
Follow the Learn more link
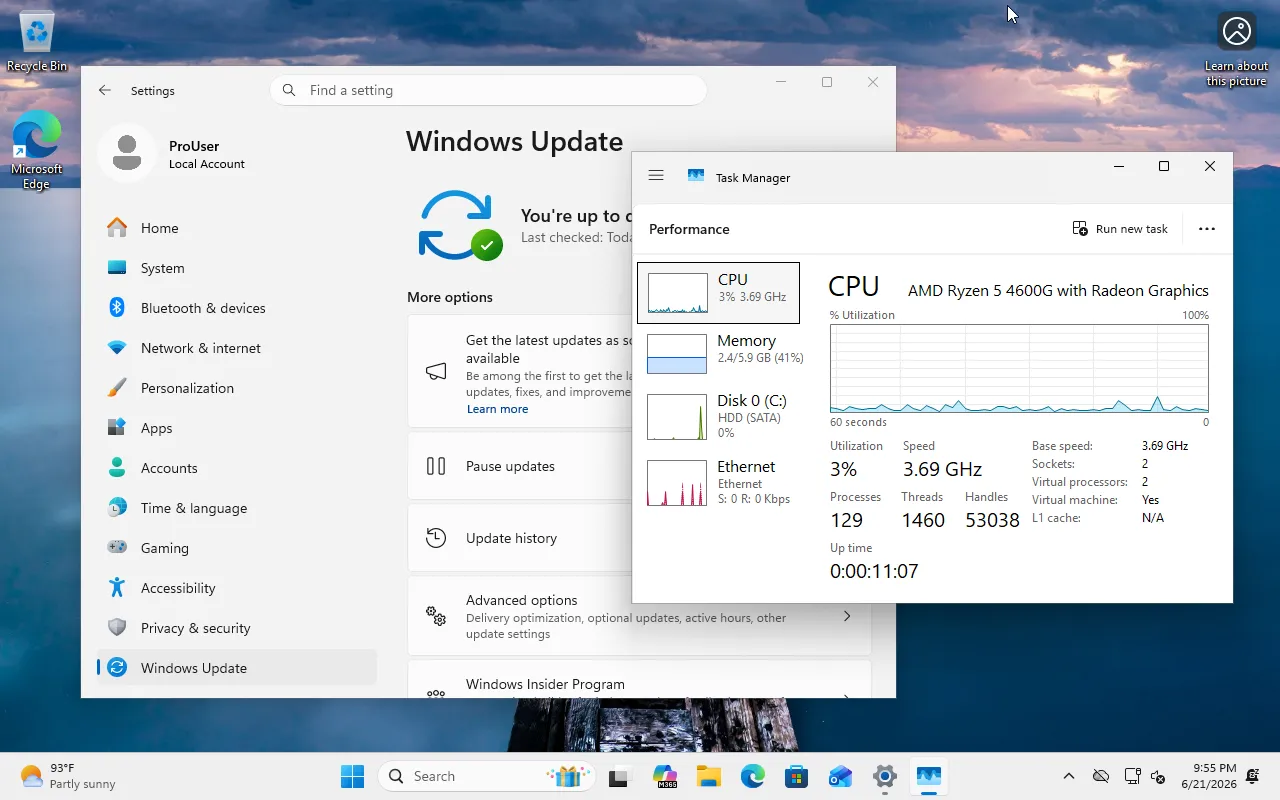point(497,409)
